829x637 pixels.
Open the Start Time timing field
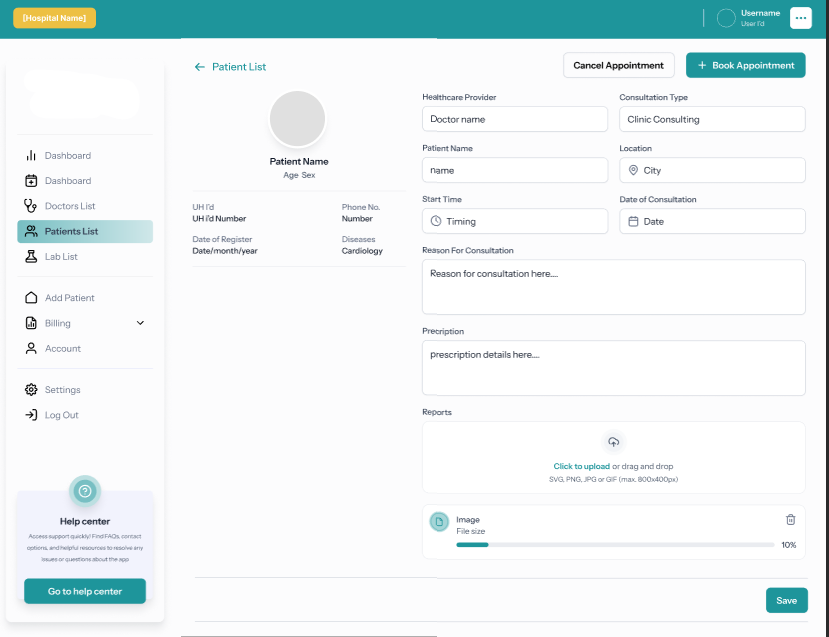click(x=515, y=221)
